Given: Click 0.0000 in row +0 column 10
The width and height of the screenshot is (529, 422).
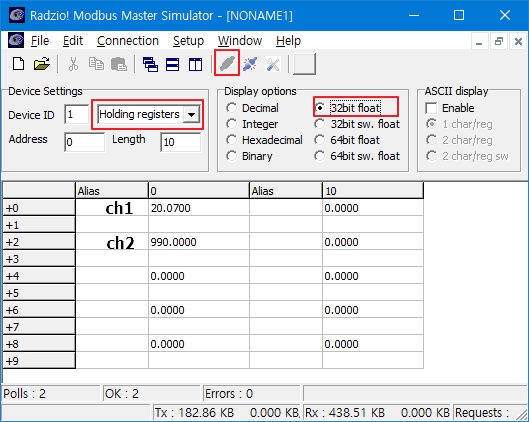Looking at the screenshot, I should pos(373,208).
